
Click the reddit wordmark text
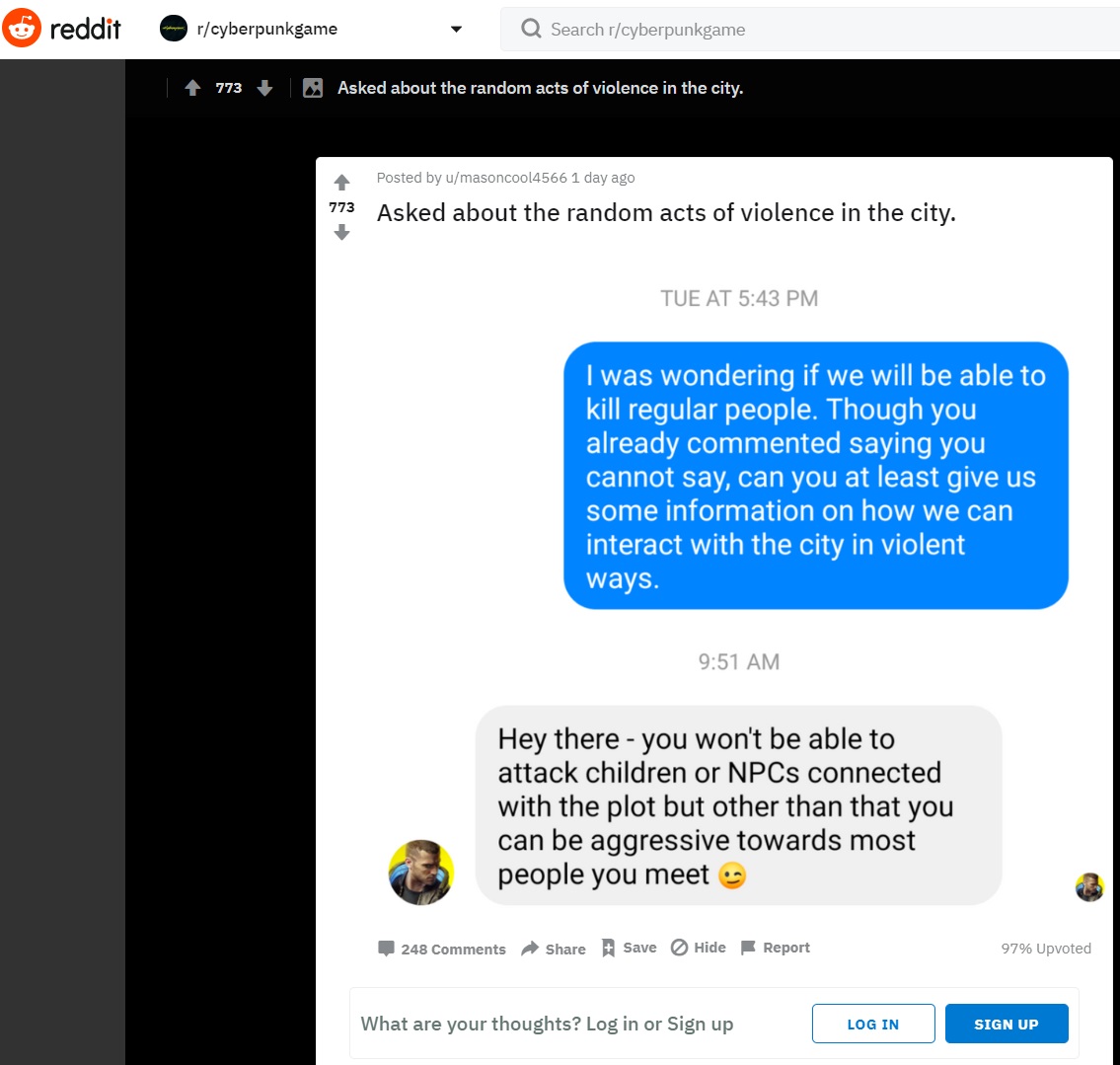[x=85, y=29]
